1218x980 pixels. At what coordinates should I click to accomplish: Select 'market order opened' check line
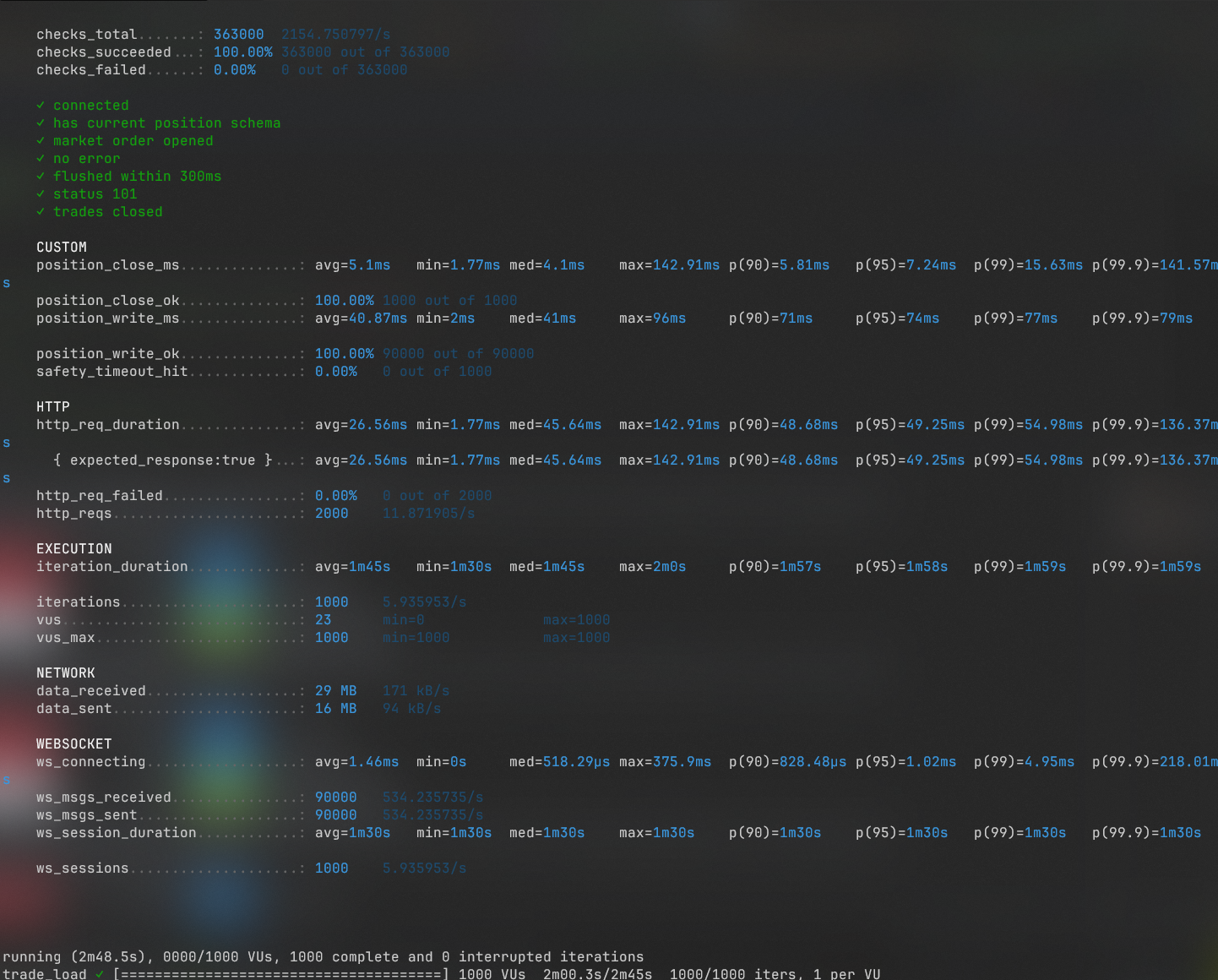click(125, 141)
